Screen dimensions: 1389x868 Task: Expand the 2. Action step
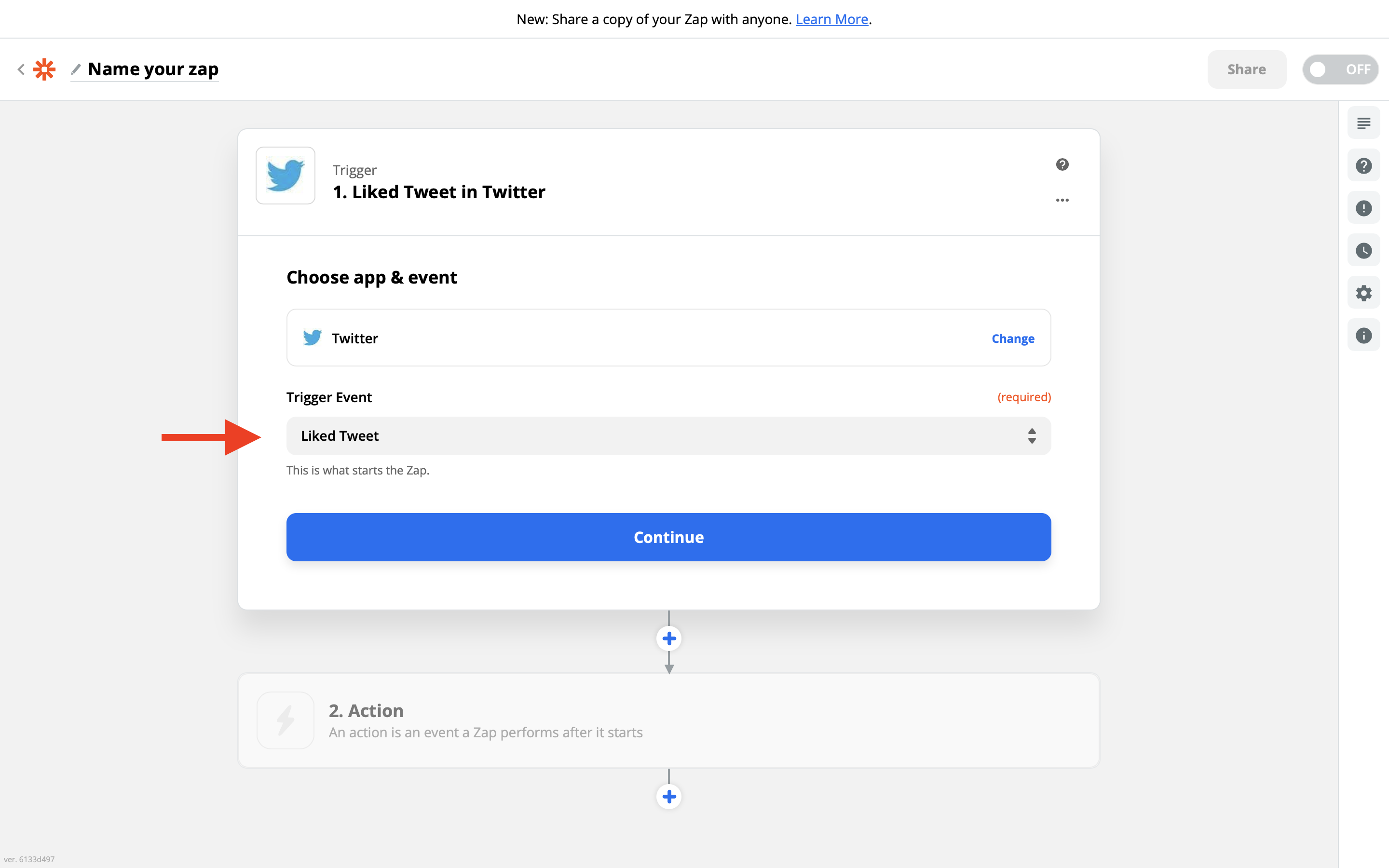click(x=668, y=720)
